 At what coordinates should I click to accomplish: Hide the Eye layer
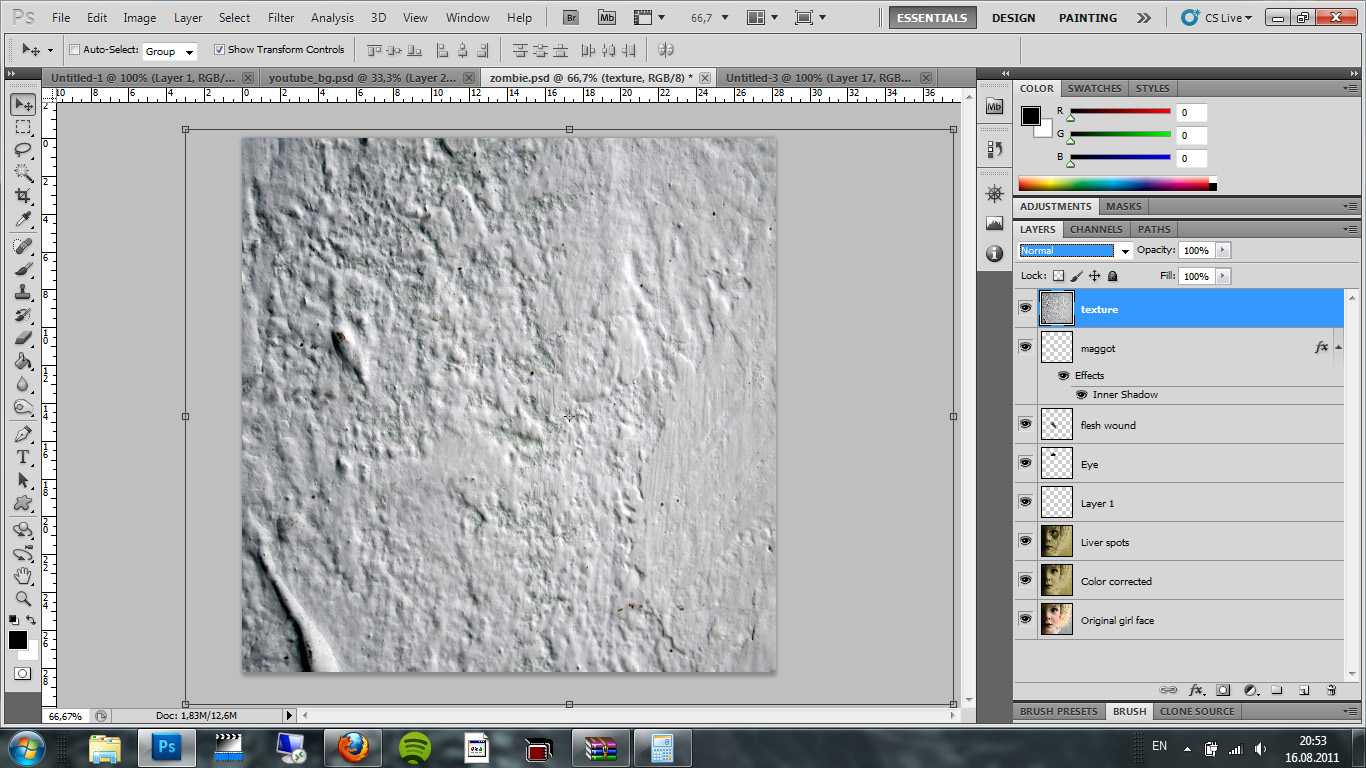click(x=1025, y=463)
